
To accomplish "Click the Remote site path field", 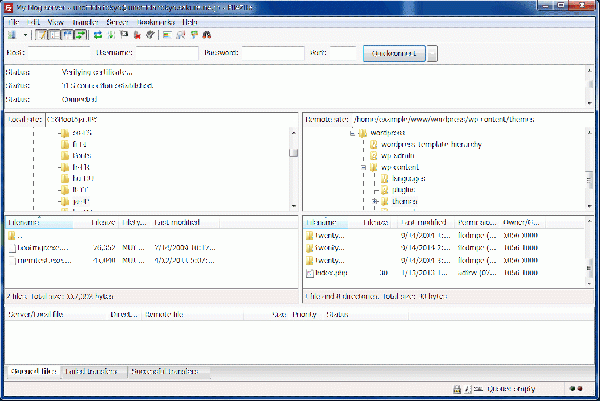I will (473, 119).
